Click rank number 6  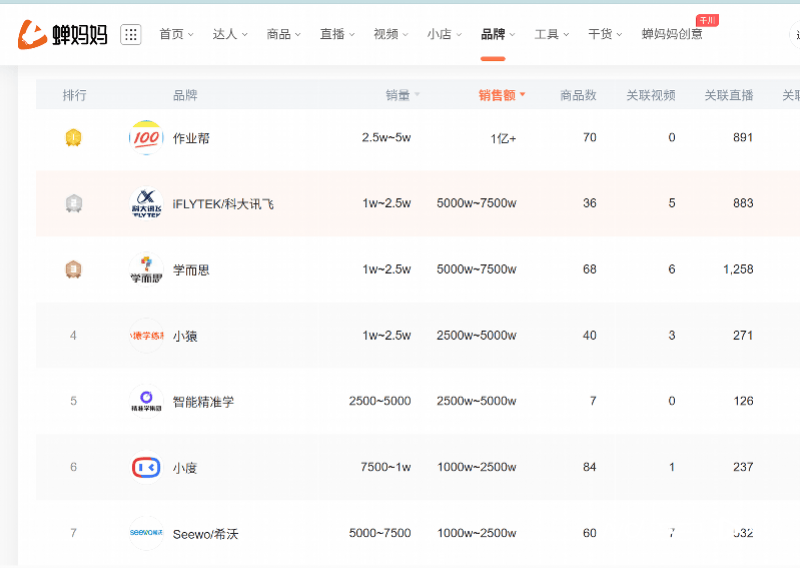pyautogui.click(x=73, y=467)
